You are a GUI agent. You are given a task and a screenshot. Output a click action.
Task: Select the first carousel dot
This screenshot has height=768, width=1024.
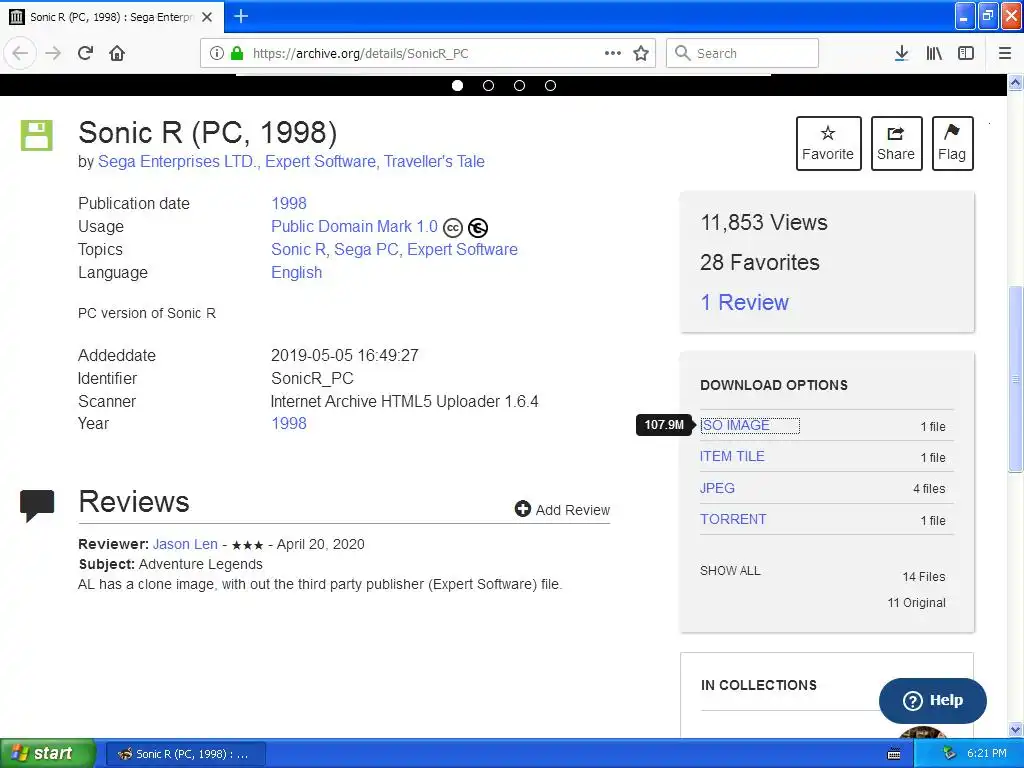pos(457,86)
